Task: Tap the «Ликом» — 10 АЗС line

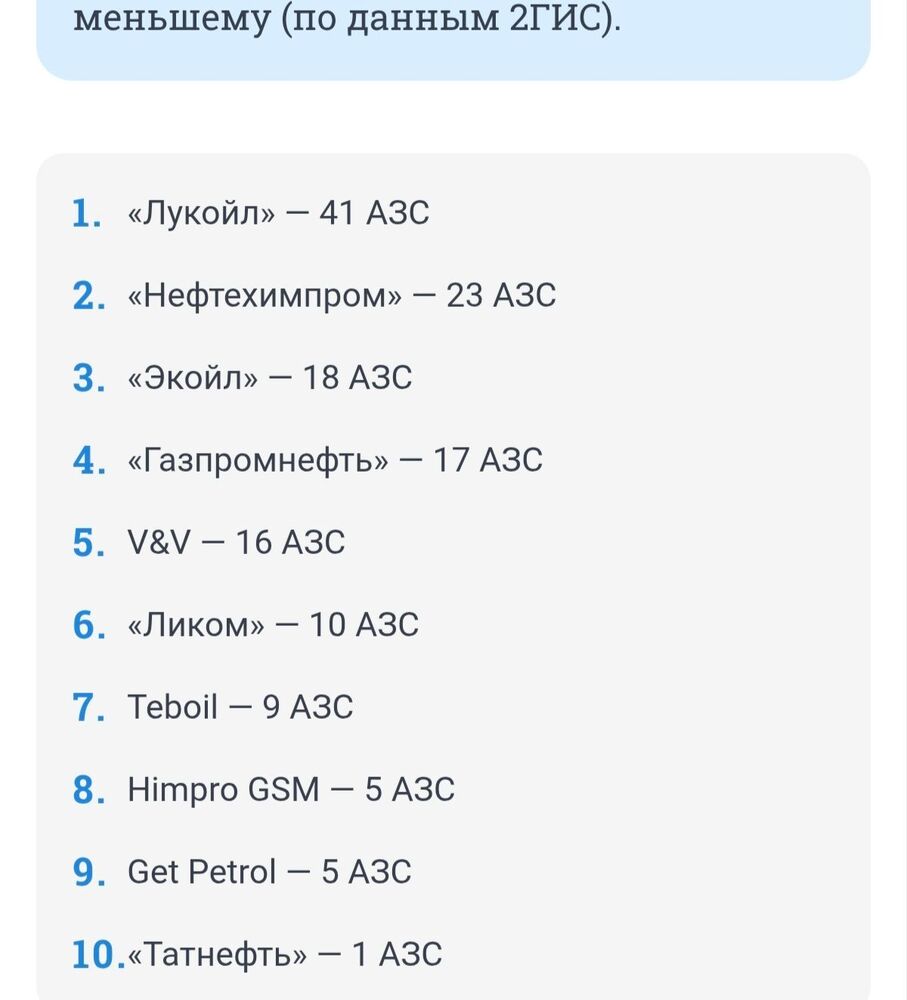Action: point(273,625)
